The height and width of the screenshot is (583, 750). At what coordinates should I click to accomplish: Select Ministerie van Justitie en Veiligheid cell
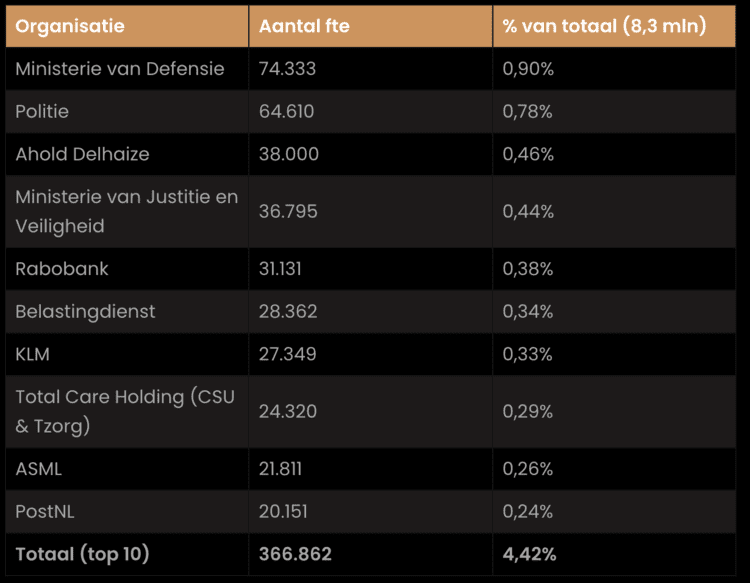(126, 211)
